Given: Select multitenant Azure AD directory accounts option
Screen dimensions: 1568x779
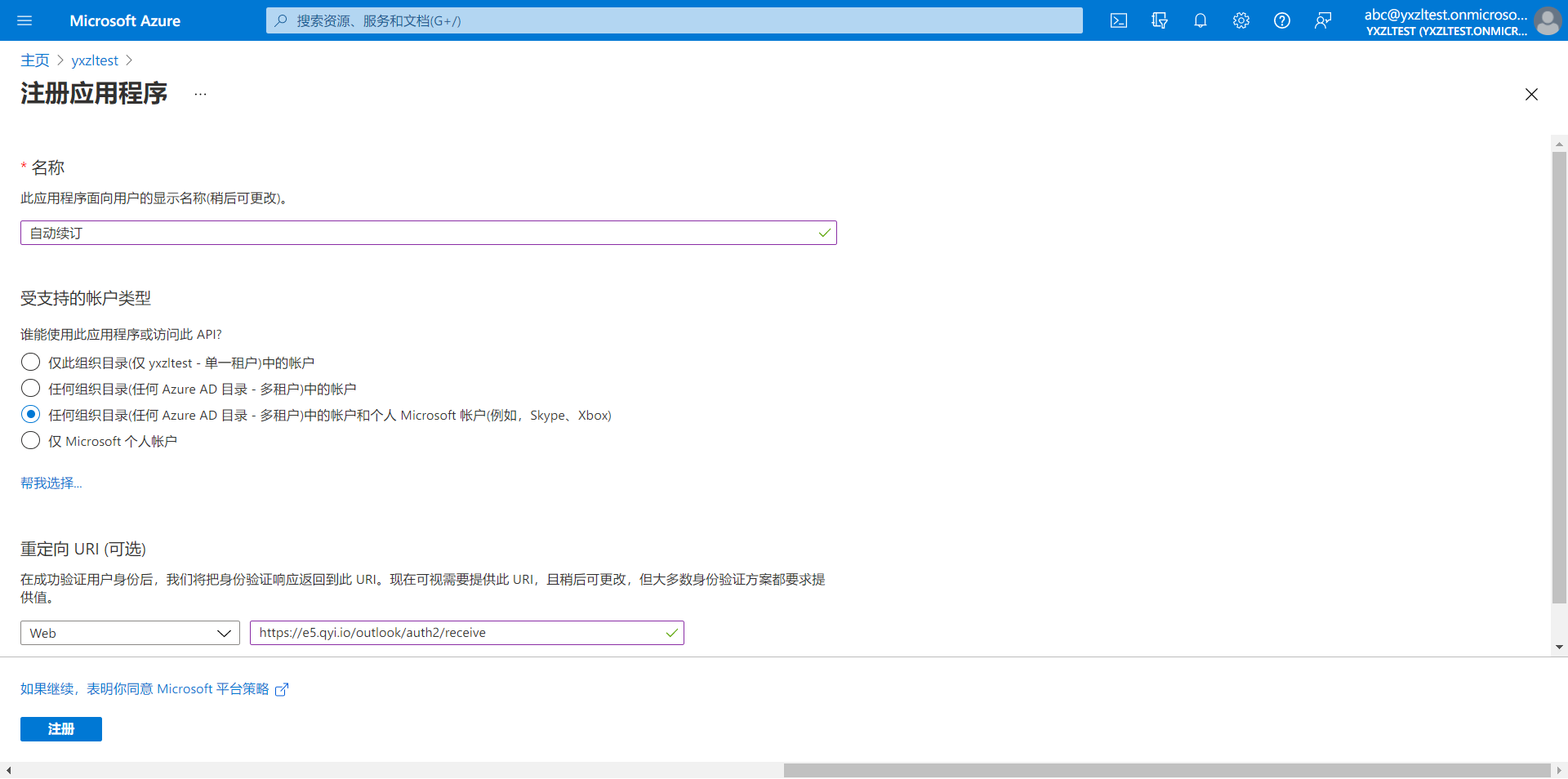Looking at the screenshot, I should (31, 388).
